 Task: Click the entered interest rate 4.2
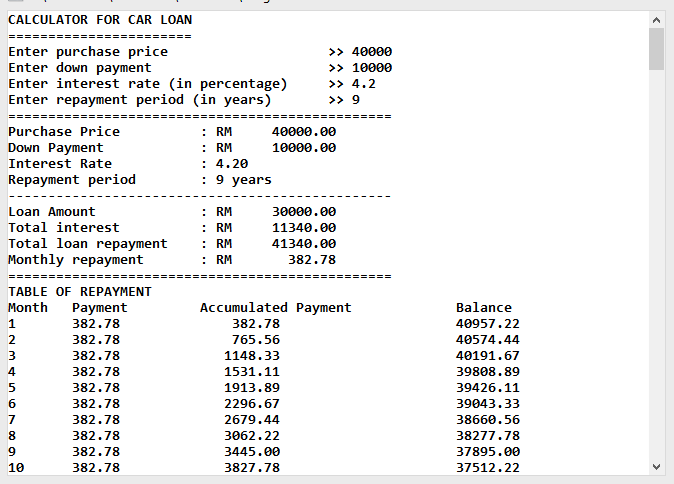click(x=364, y=83)
